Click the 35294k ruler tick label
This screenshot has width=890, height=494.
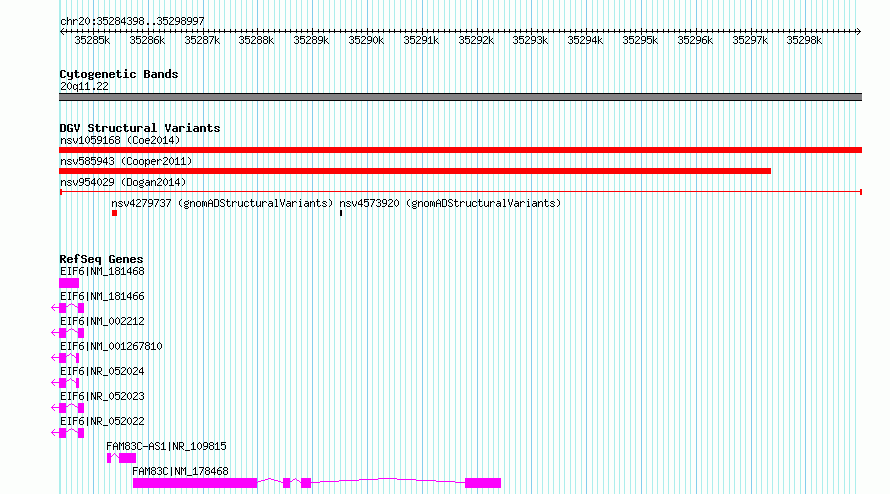(x=585, y=40)
